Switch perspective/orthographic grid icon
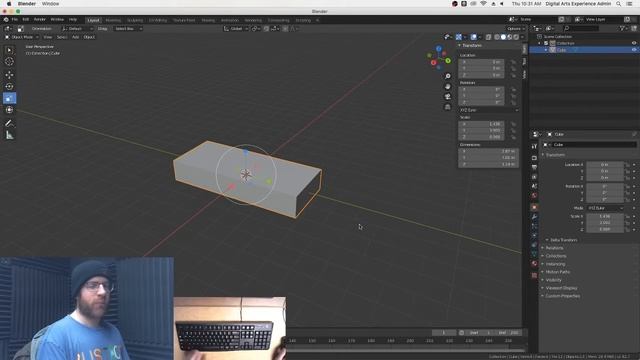The width and height of the screenshot is (640, 360). point(448,107)
